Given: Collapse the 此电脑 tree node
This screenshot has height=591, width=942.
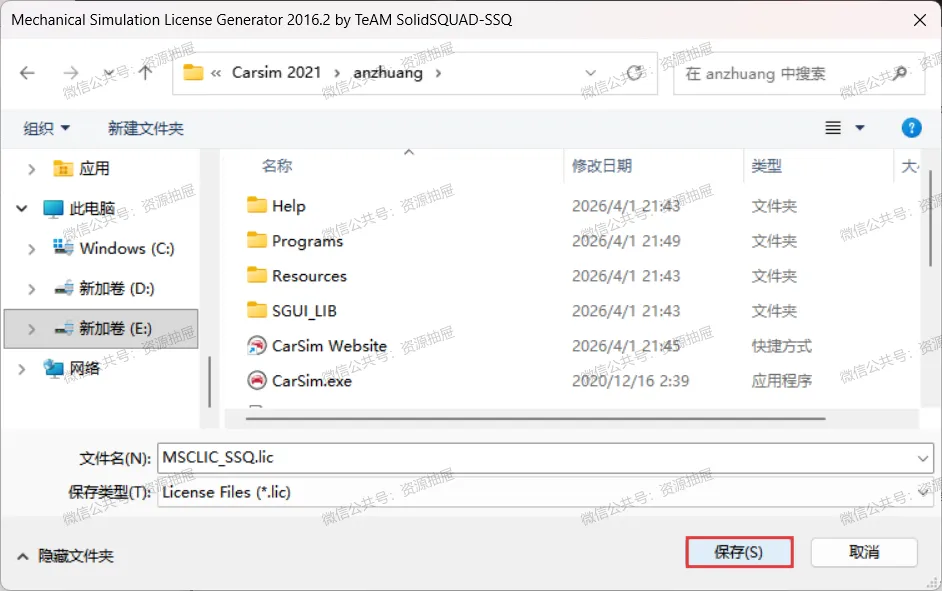Looking at the screenshot, I should 22,209.
